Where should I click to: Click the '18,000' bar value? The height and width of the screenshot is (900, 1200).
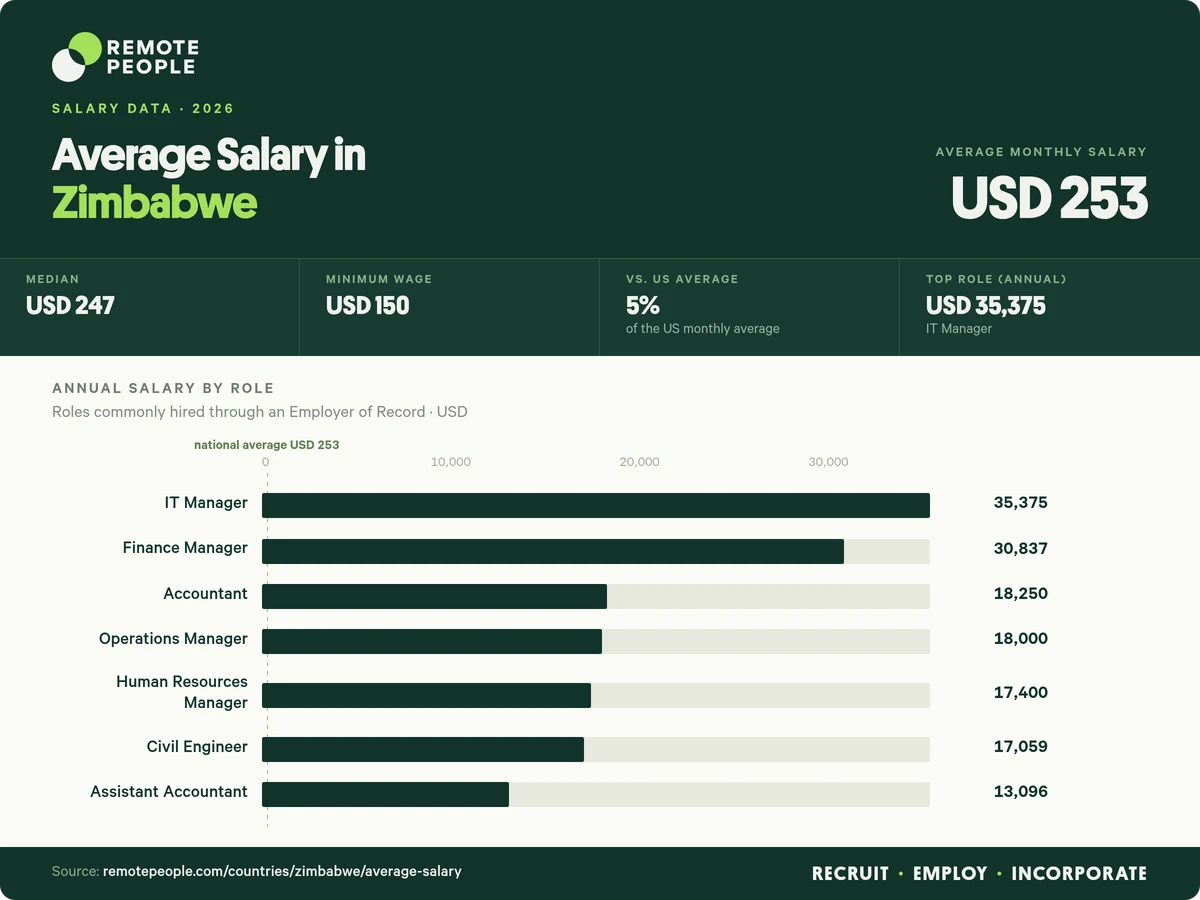(x=1021, y=639)
